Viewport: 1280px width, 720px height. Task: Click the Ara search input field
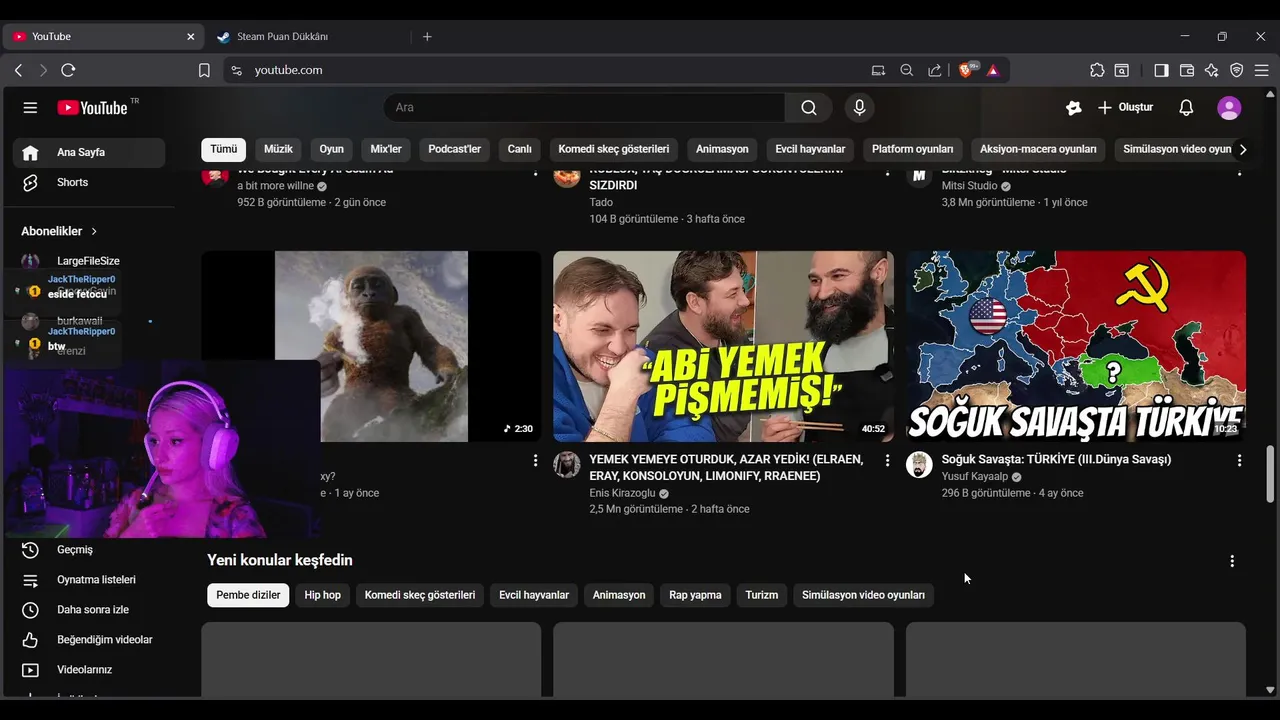point(585,108)
